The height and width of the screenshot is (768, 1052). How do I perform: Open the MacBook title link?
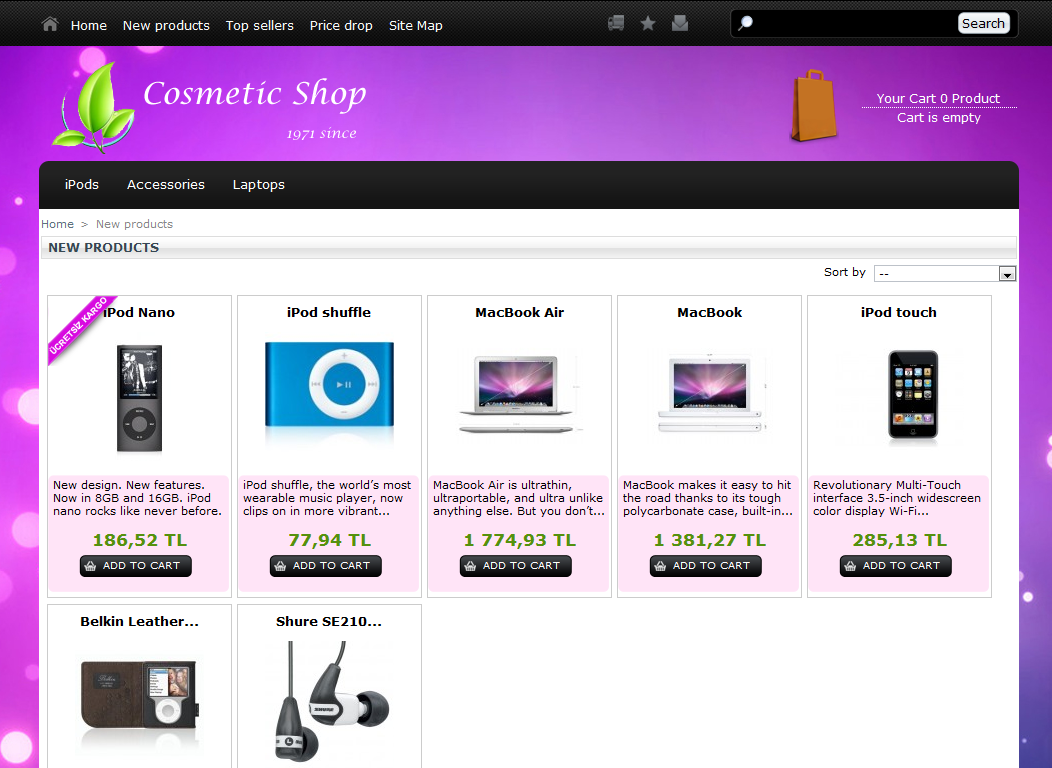709,313
